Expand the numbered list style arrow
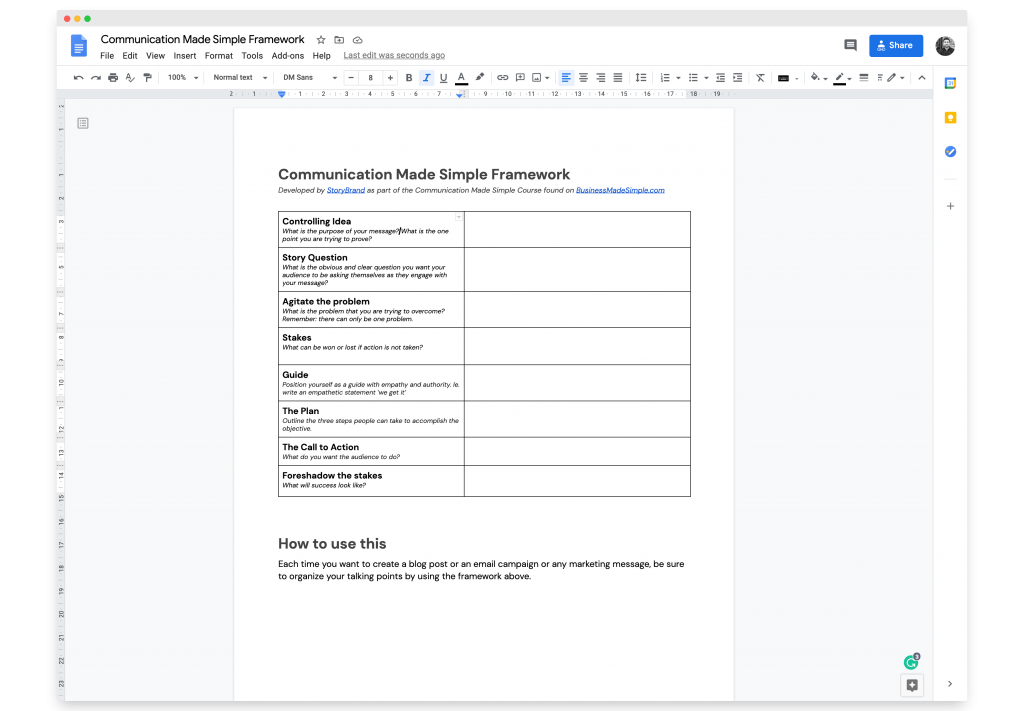The height and width of the screenshot is (711, 1024). point(679,78)
